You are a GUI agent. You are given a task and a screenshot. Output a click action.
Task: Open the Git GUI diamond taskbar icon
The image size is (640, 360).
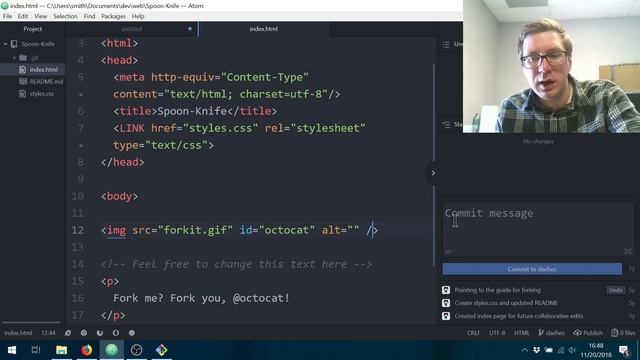click(x=162, y=350)
